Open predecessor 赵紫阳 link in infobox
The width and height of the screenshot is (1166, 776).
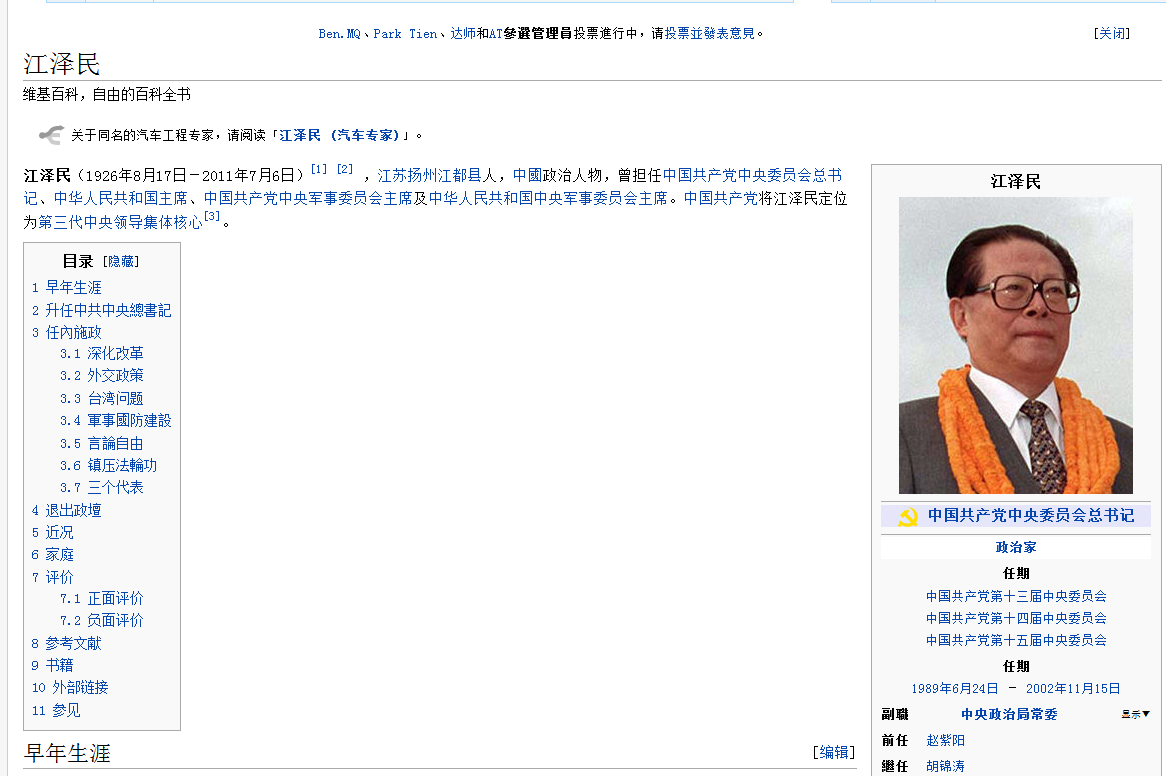945,740
